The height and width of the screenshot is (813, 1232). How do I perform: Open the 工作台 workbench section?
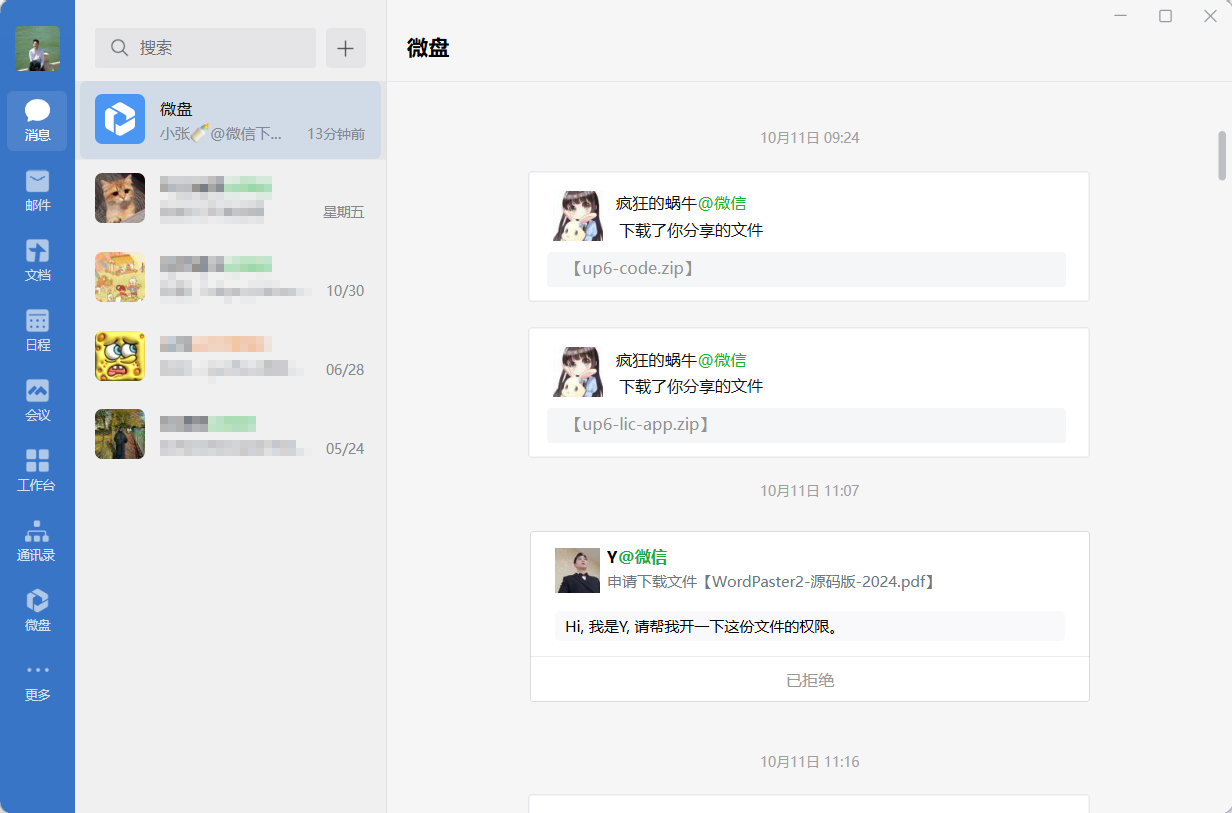pos(37,471)
